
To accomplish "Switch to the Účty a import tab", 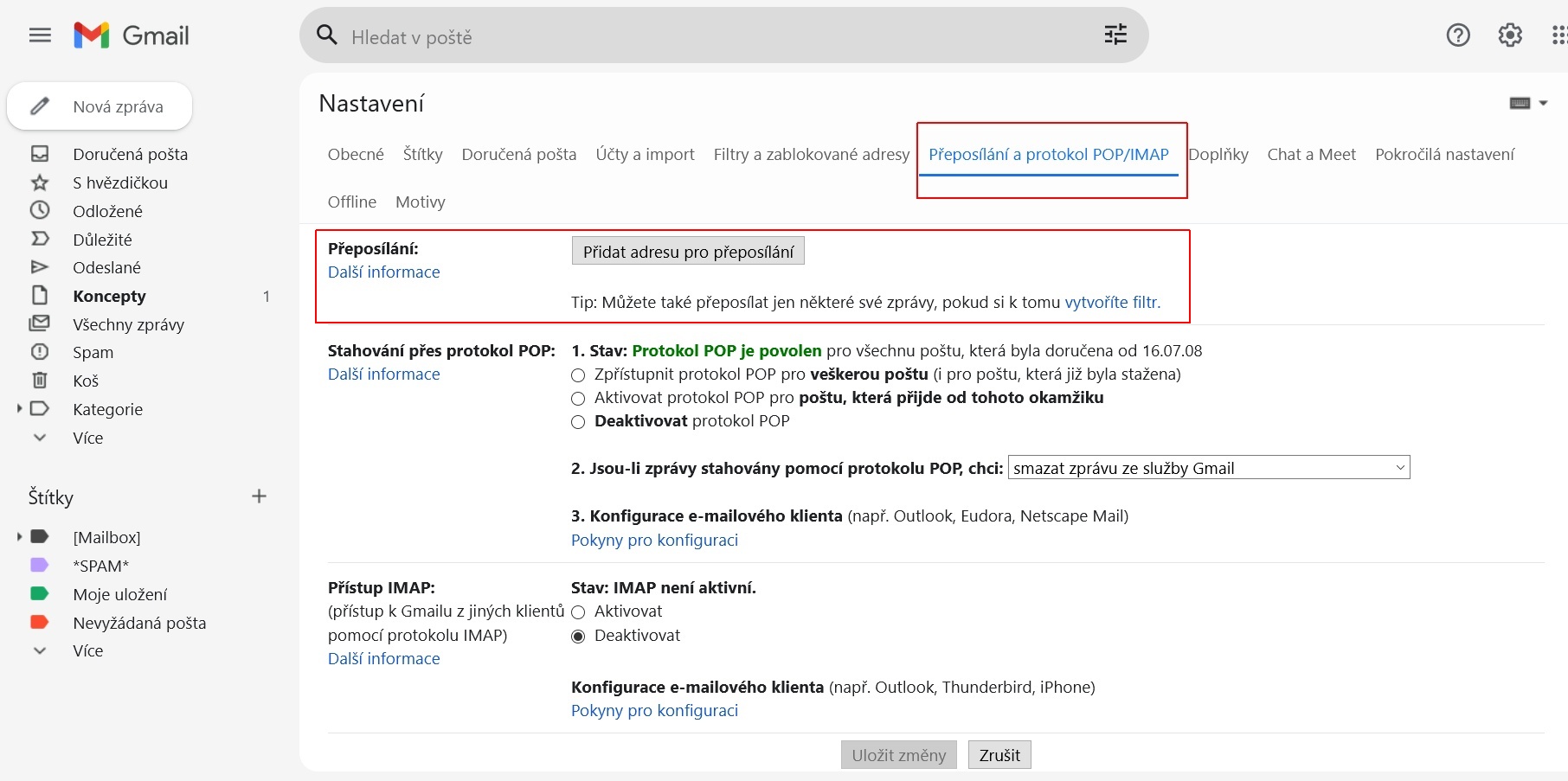I will click(x=645, y=155).
